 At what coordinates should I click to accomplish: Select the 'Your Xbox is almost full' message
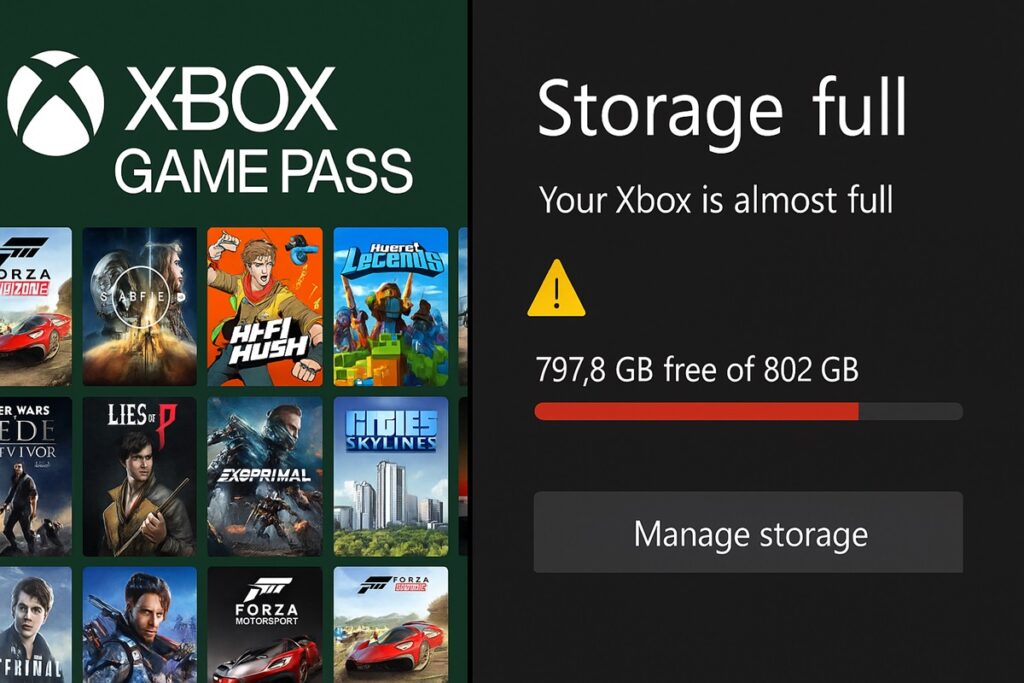pyautogui.click(x=716, y=199)
